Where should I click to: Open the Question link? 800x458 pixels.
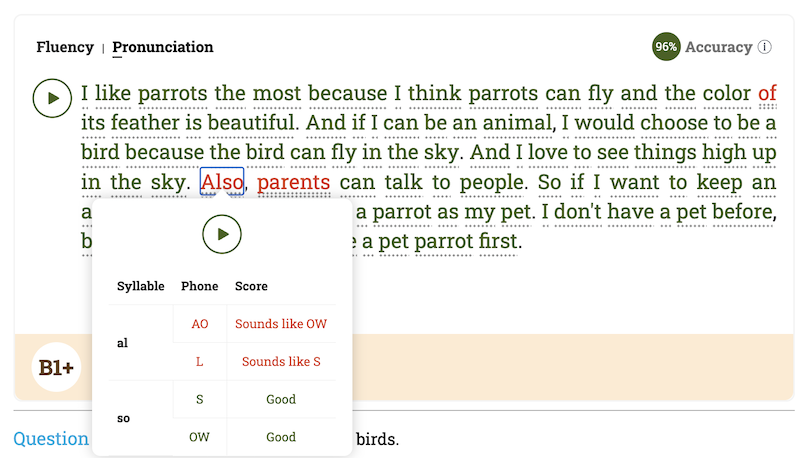[51, 439]
